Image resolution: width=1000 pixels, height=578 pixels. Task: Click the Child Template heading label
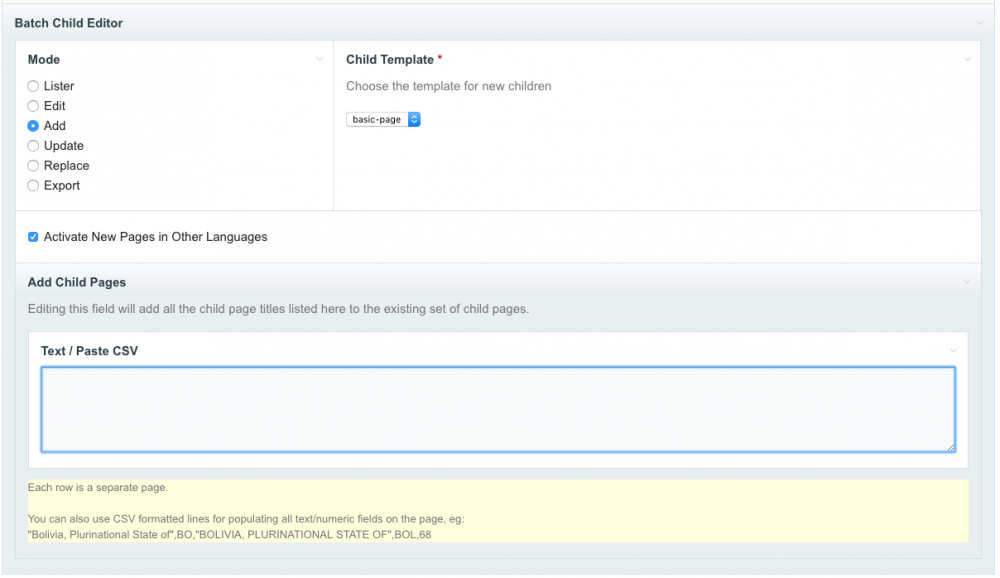pos(390,60)
